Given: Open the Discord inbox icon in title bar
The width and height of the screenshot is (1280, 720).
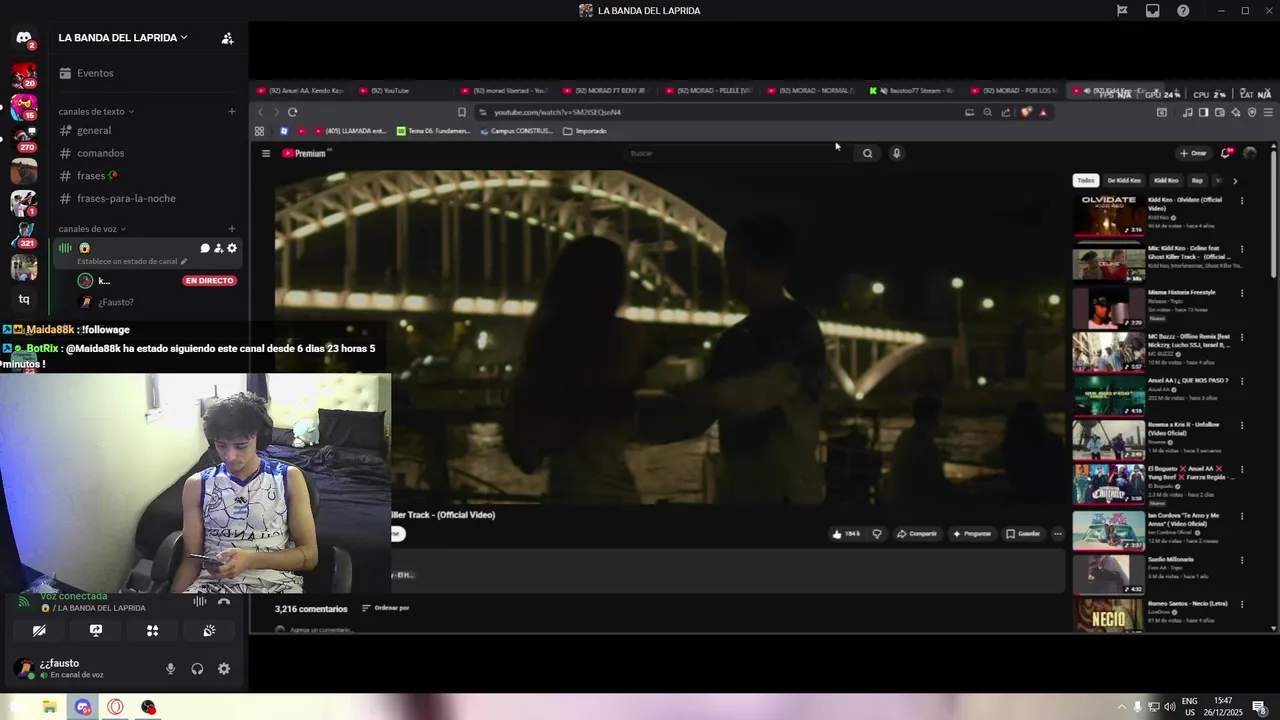Looking at the screenshot, I should coord(1153,11).
